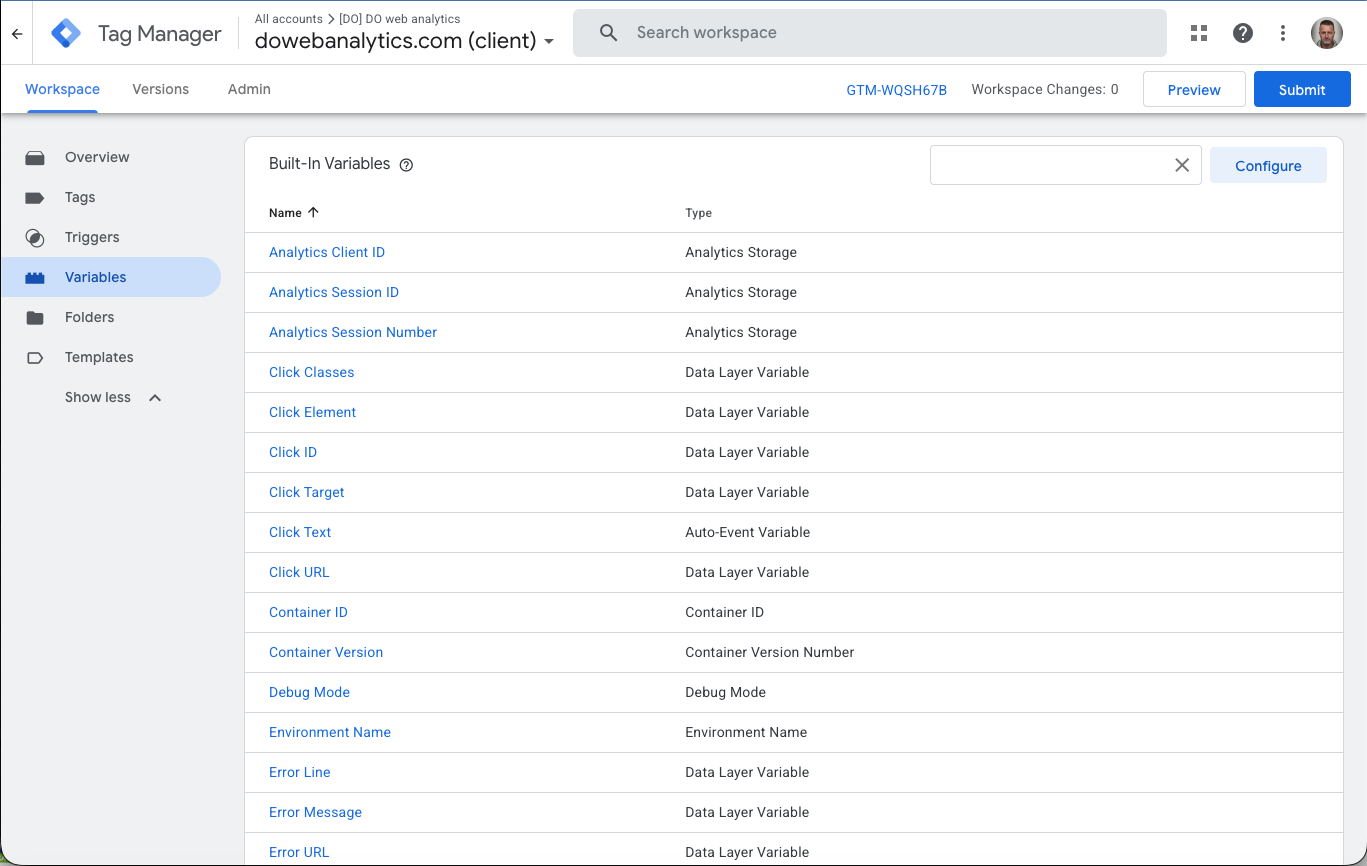Screen dimensions: 1367x866
Task: Click the Tag Manager logo
Action: 67,33
